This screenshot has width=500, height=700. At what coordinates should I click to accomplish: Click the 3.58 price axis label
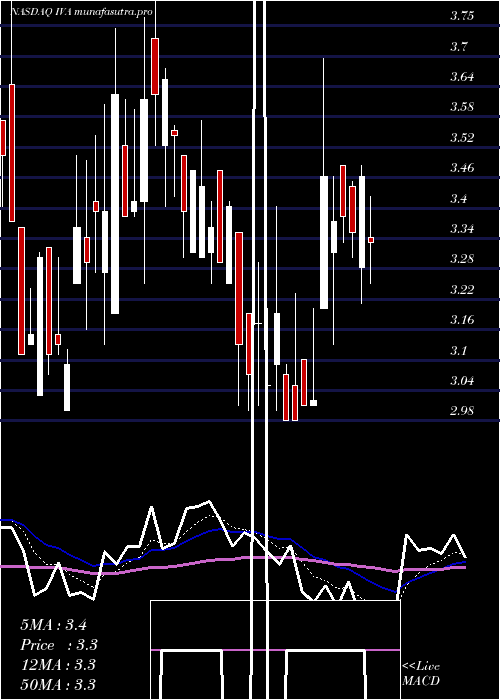[x=462, y=108]
